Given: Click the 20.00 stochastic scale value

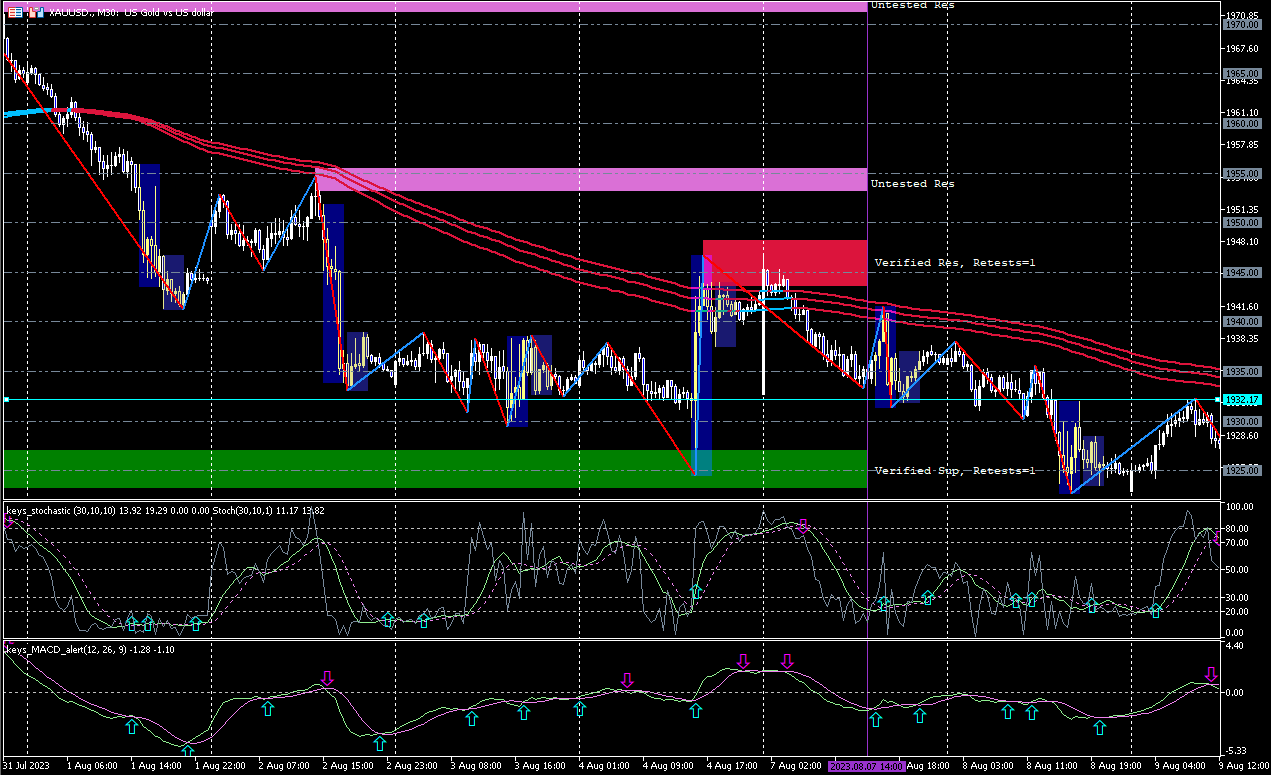Looking at the screenshot, I should [x=1238, y=611].
